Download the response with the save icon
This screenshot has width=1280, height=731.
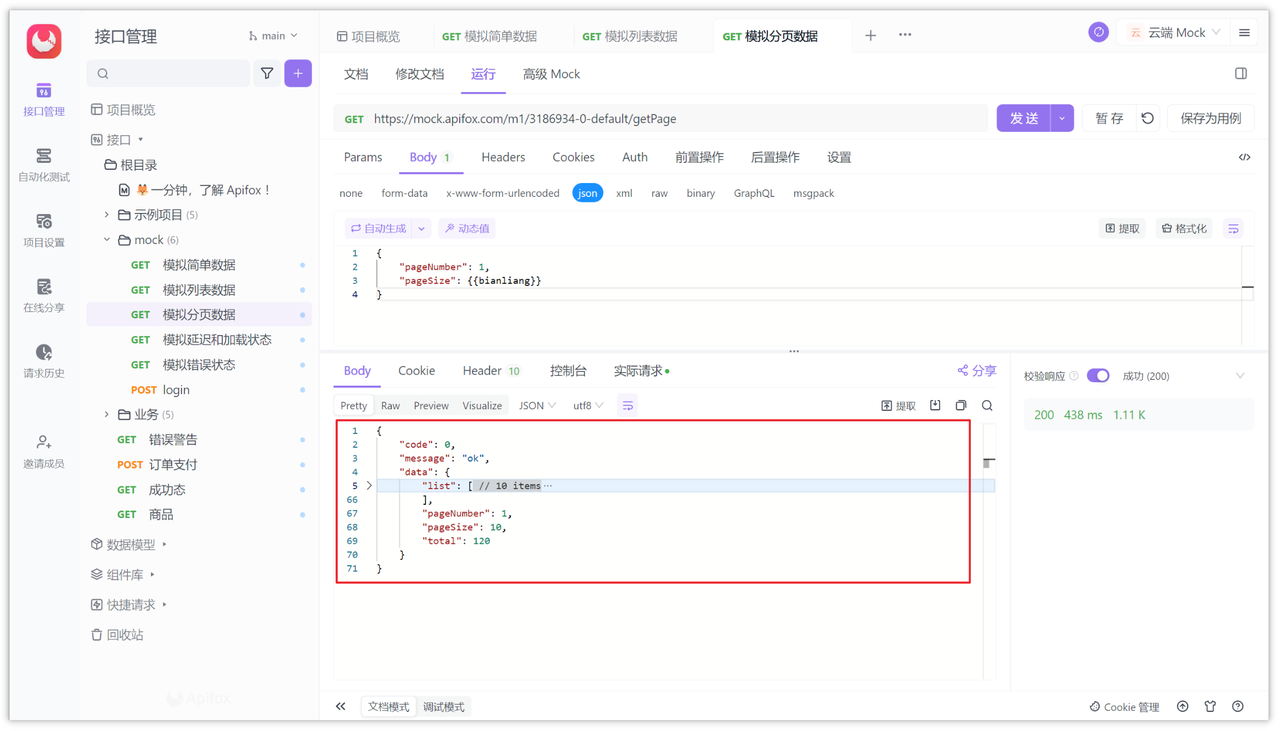[934, 405]
